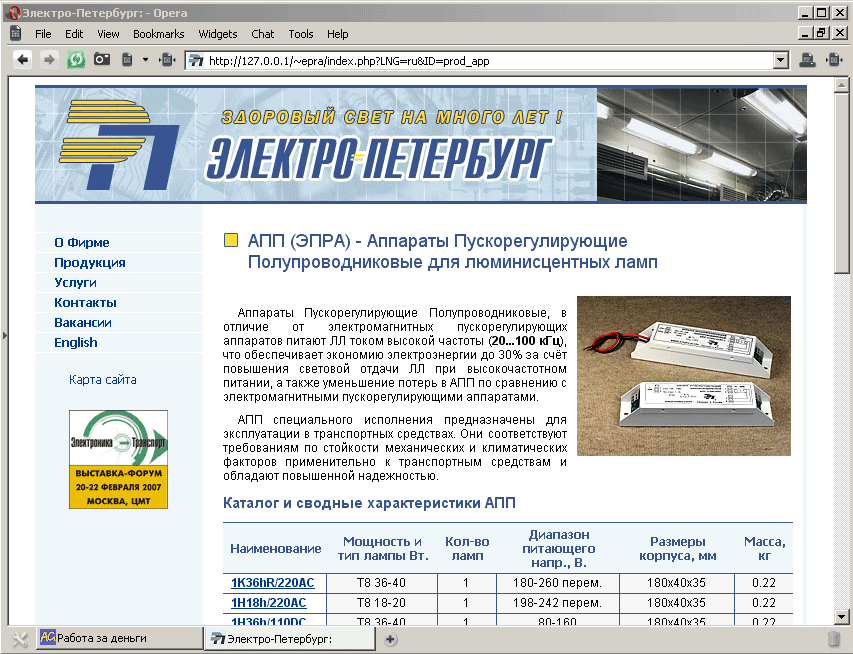Viewport: 853px width, 654px height.
Task: Click the new page document icon
Action: 127,59
